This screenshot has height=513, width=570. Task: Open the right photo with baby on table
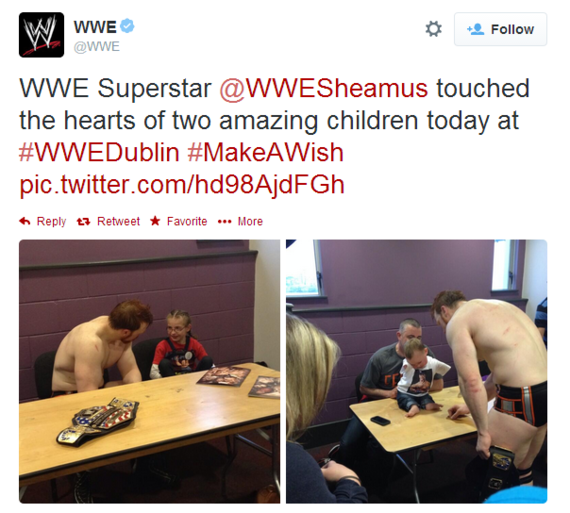(x=416, y=371)
